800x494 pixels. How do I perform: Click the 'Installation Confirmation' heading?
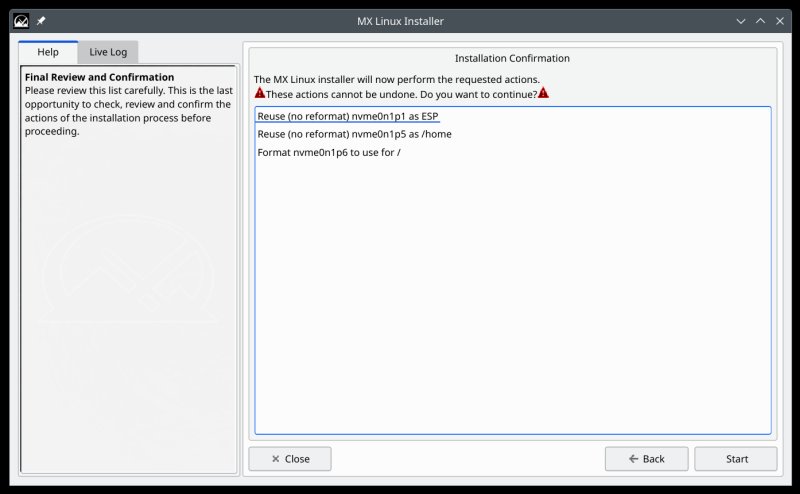(x=512, y=58)
